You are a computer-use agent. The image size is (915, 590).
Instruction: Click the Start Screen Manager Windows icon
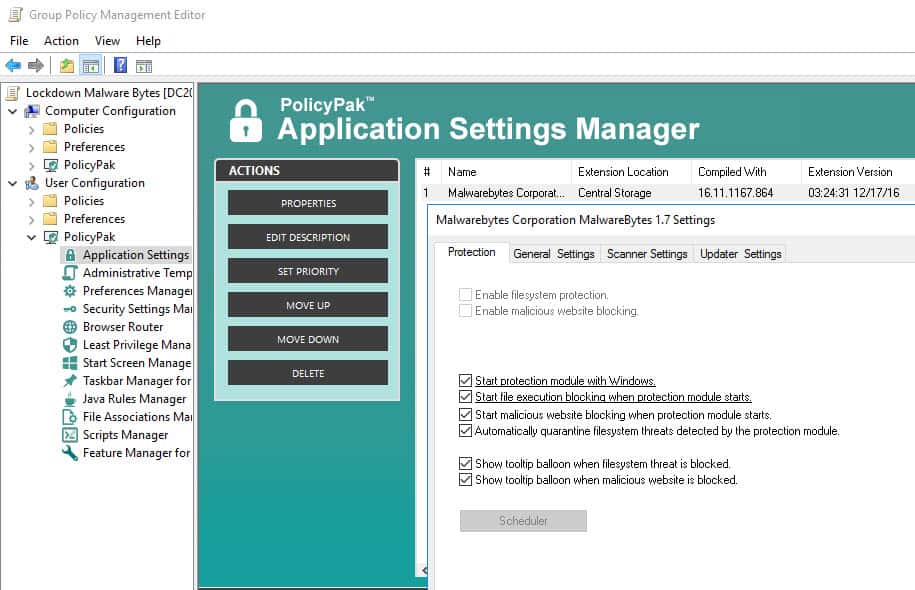pyautogui.click(x=70, y=363)
